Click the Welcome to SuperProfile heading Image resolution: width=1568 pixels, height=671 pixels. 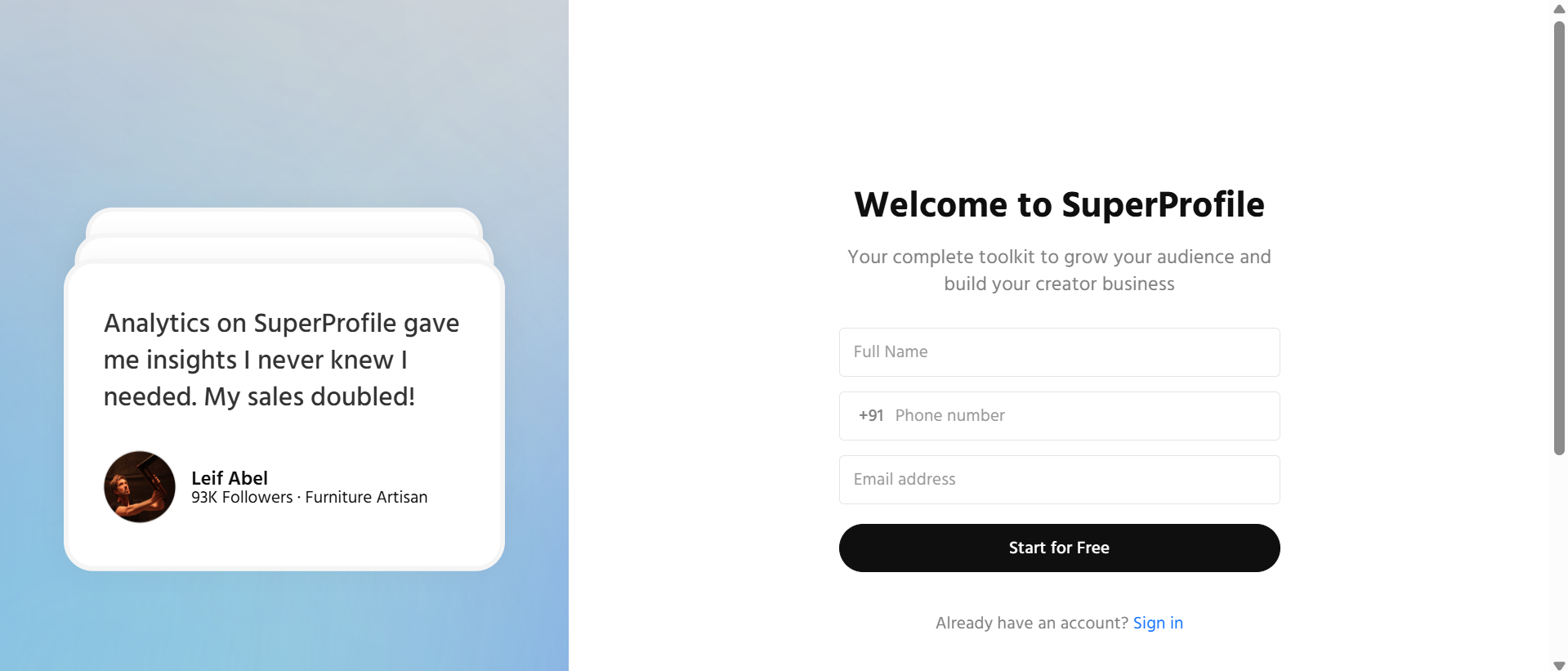coord(1059,204)
